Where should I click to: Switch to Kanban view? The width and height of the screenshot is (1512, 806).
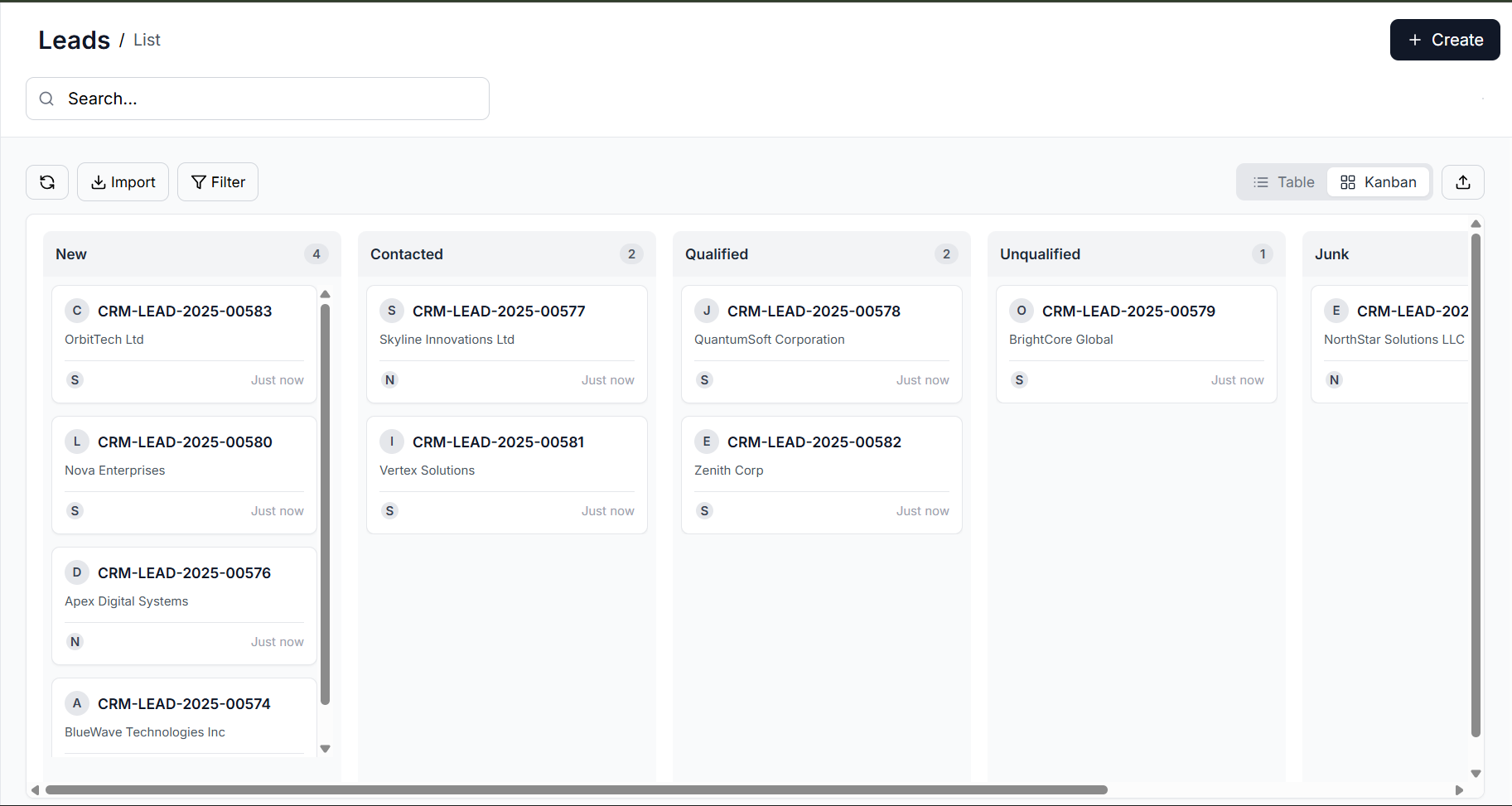pyautogui.click(x=1378, y=181)
